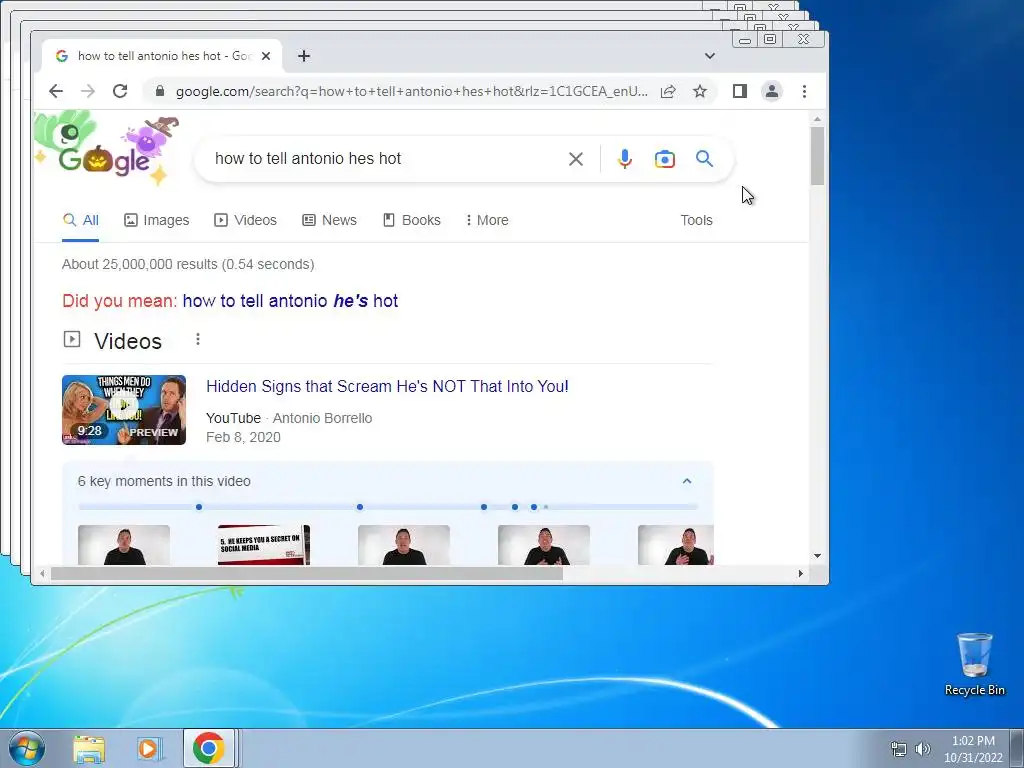Click the Show desktop button

pos(1017,748)
